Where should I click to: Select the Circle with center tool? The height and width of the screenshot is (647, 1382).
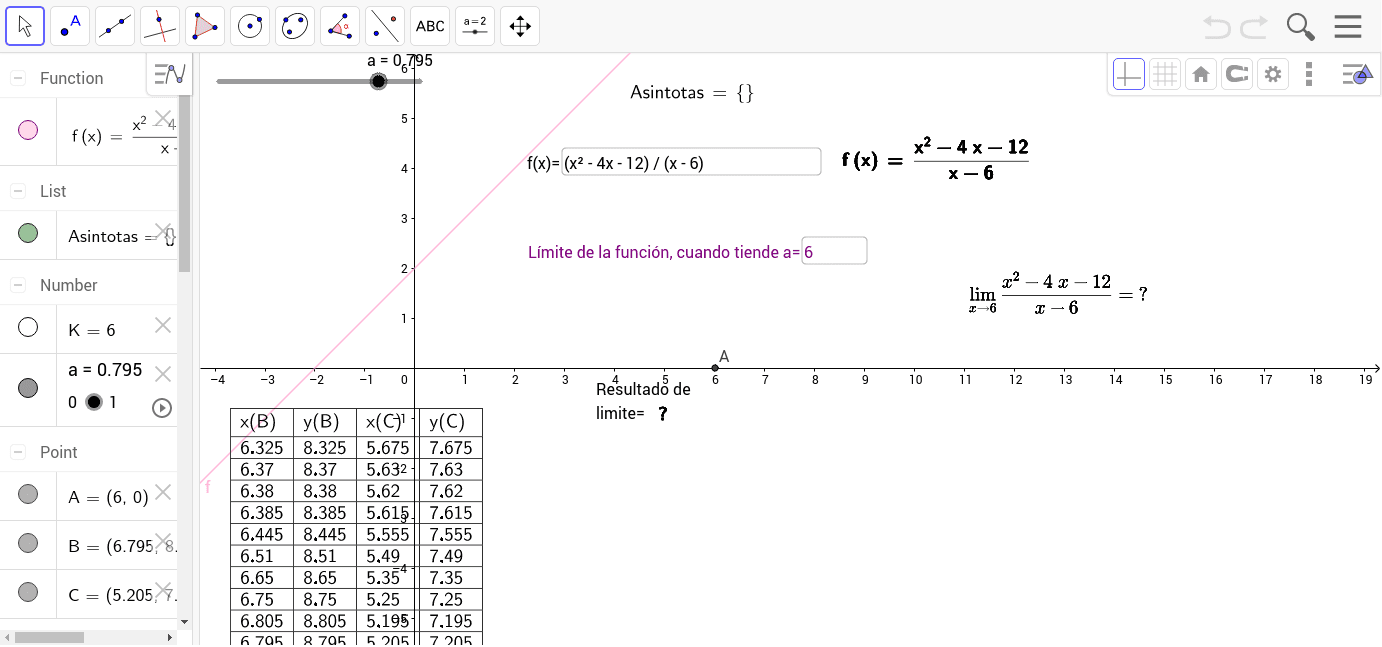point(250,26)
